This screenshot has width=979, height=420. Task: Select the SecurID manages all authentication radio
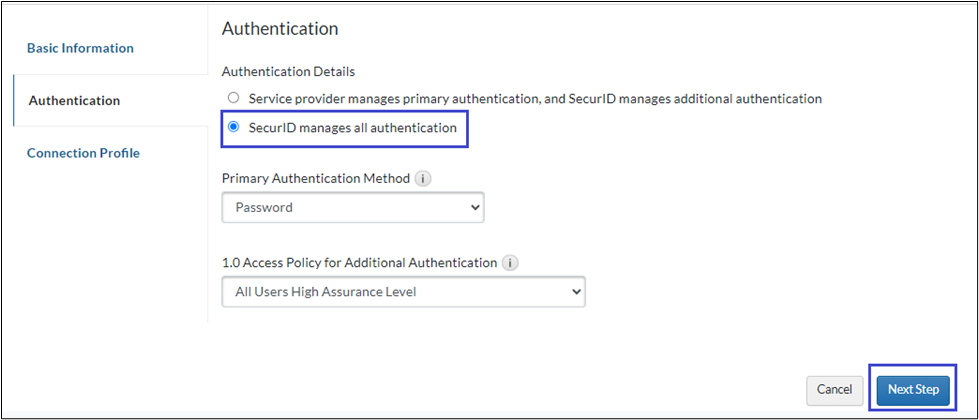(x=234, y=128)
